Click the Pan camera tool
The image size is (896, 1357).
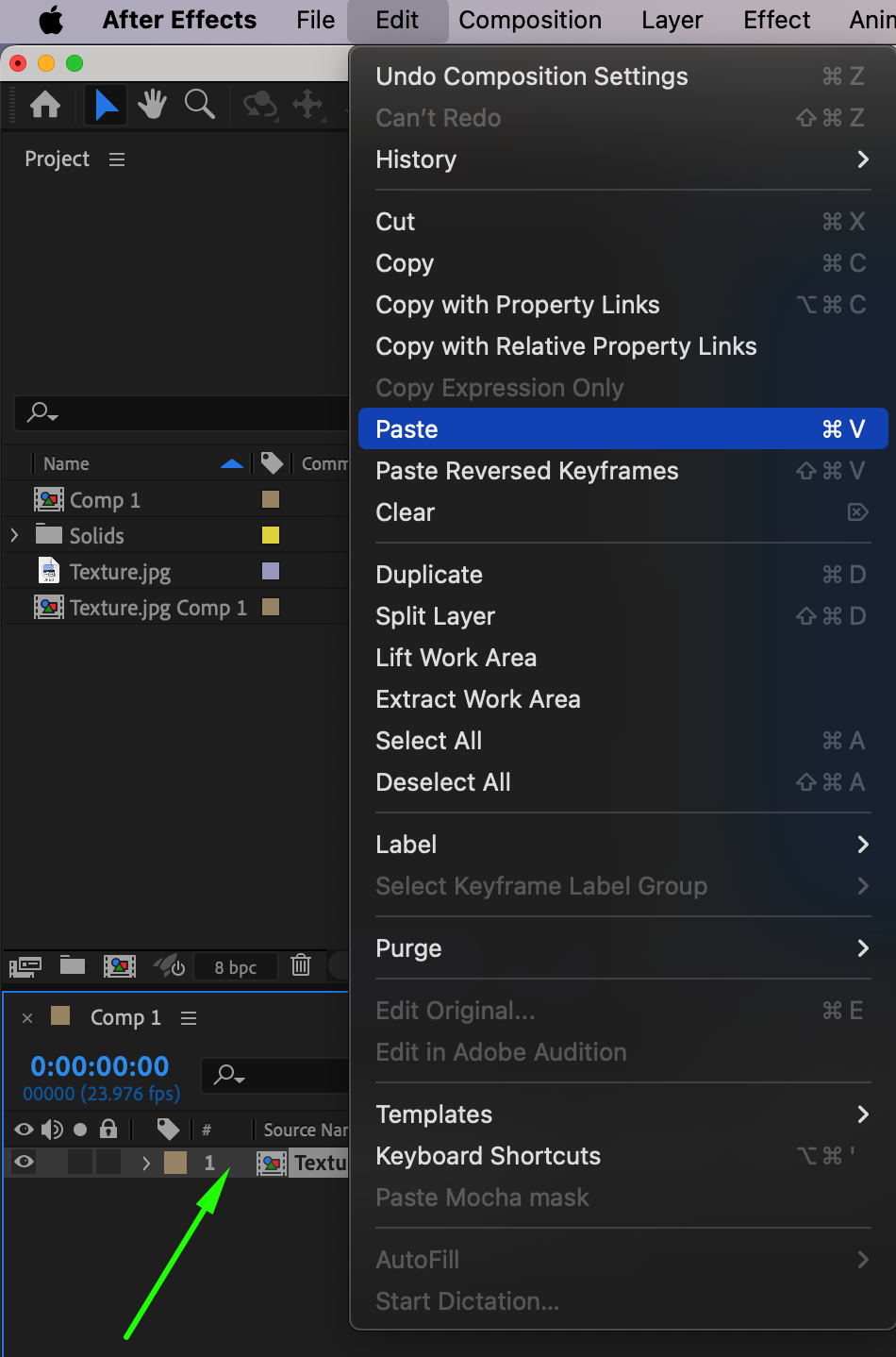308,105
